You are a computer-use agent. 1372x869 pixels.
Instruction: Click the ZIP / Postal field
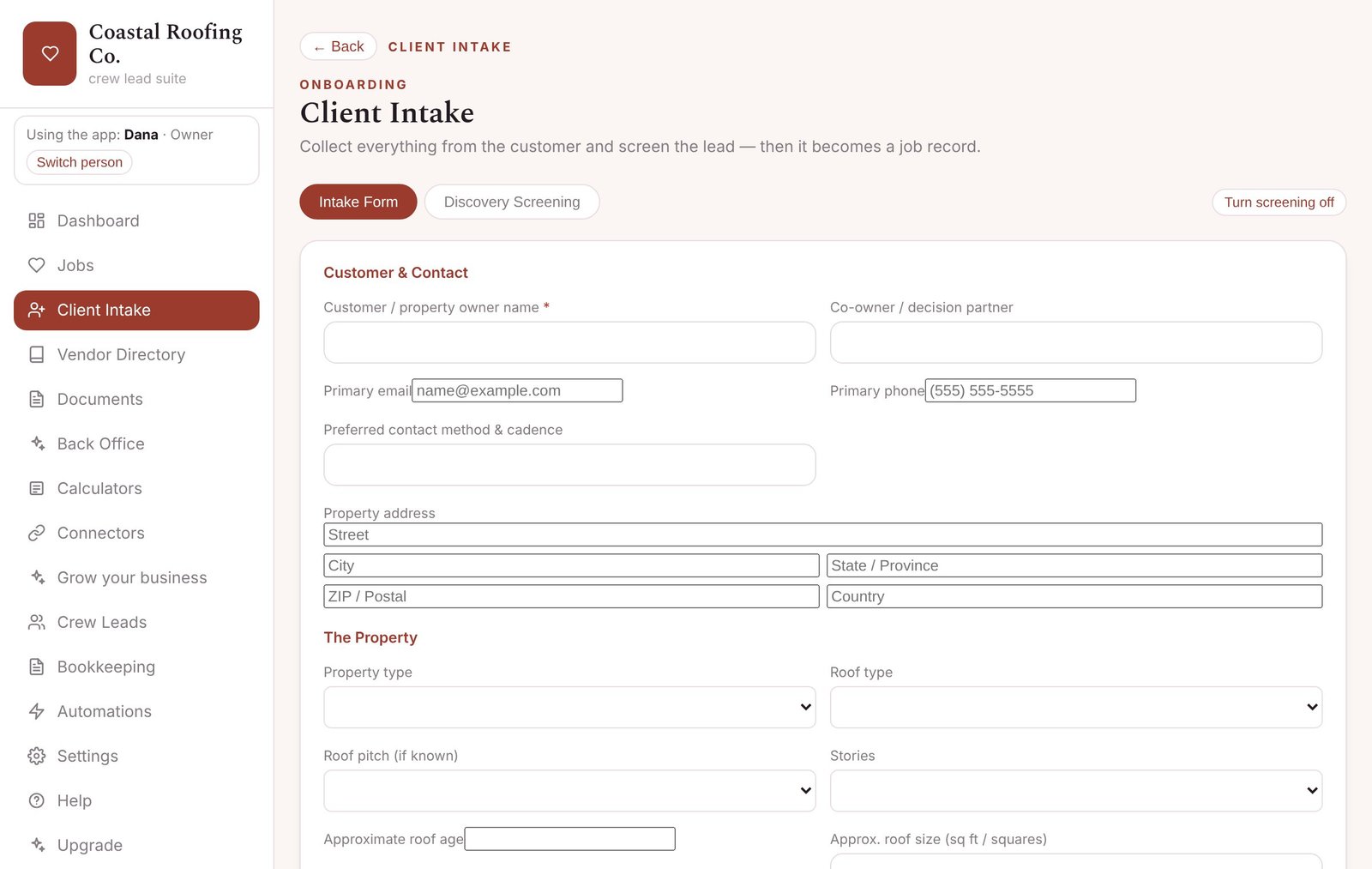click(571, 596)
